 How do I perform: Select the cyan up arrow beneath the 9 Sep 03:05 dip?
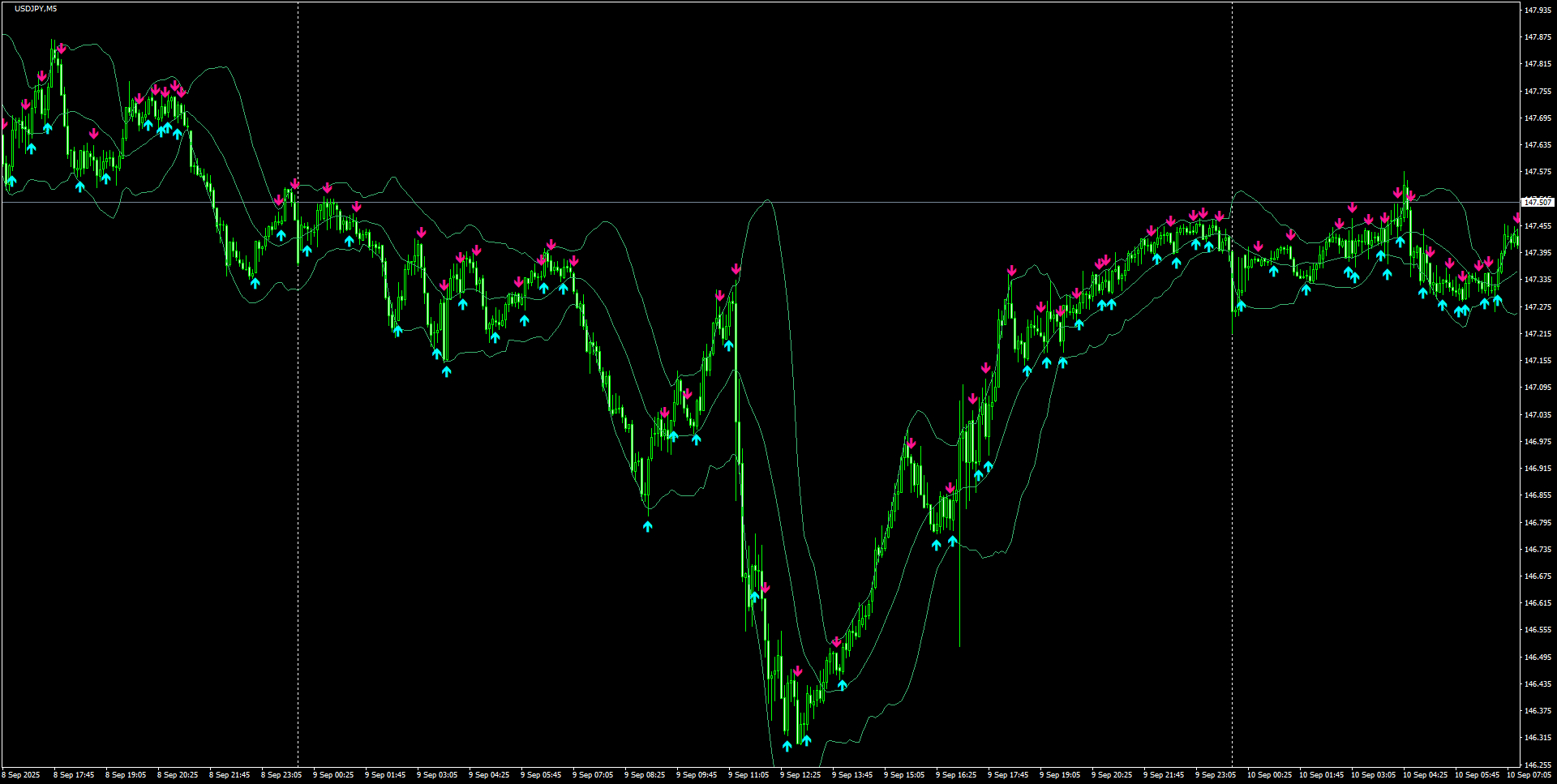pos(446,373)
